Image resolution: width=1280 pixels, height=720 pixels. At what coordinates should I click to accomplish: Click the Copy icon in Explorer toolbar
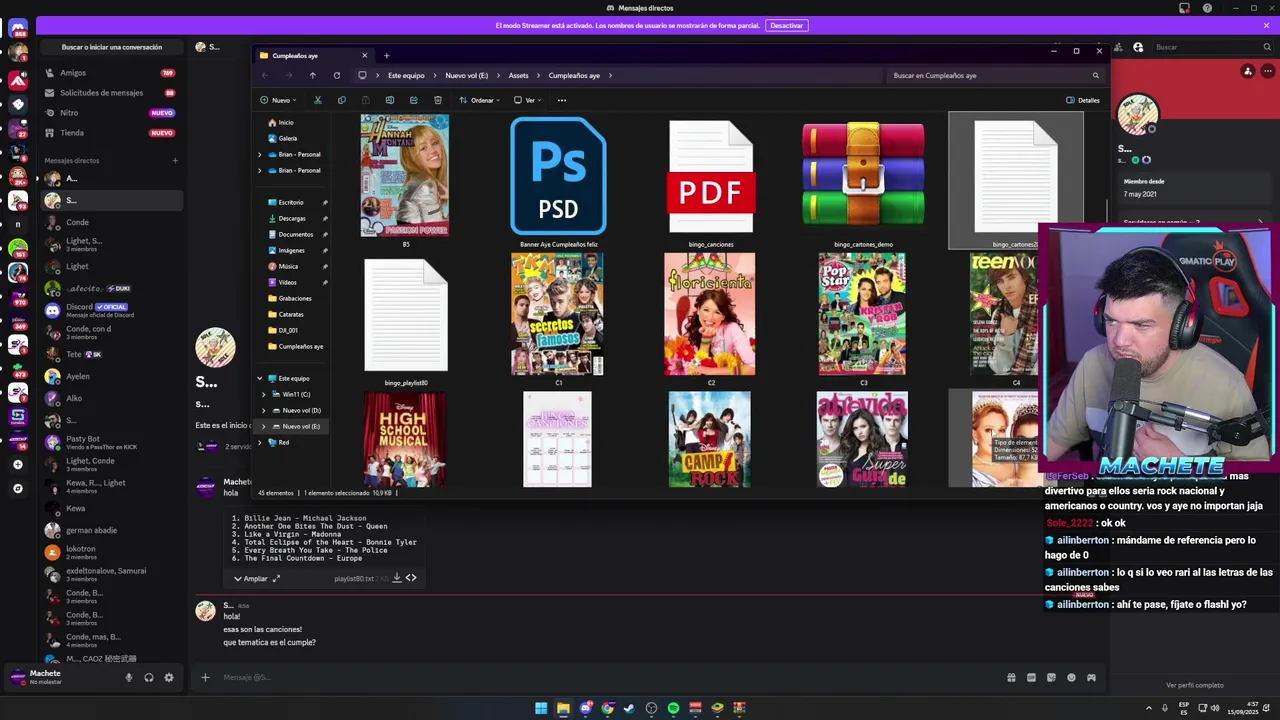[341, 100]
